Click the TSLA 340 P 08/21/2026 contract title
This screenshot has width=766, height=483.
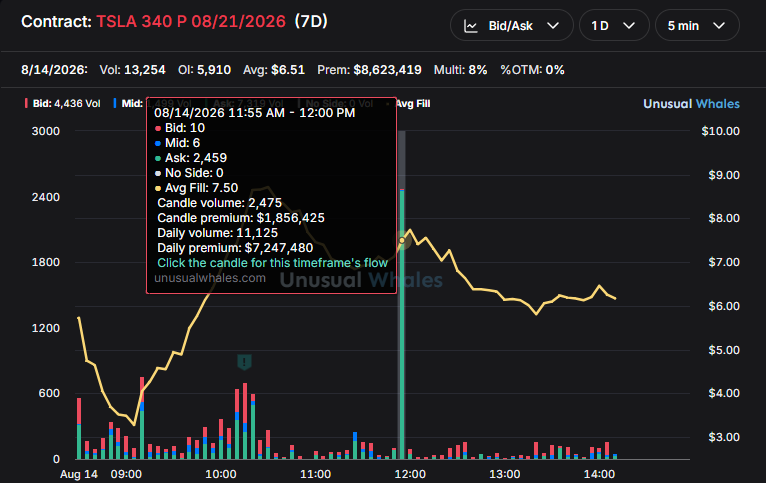[191, 21]
